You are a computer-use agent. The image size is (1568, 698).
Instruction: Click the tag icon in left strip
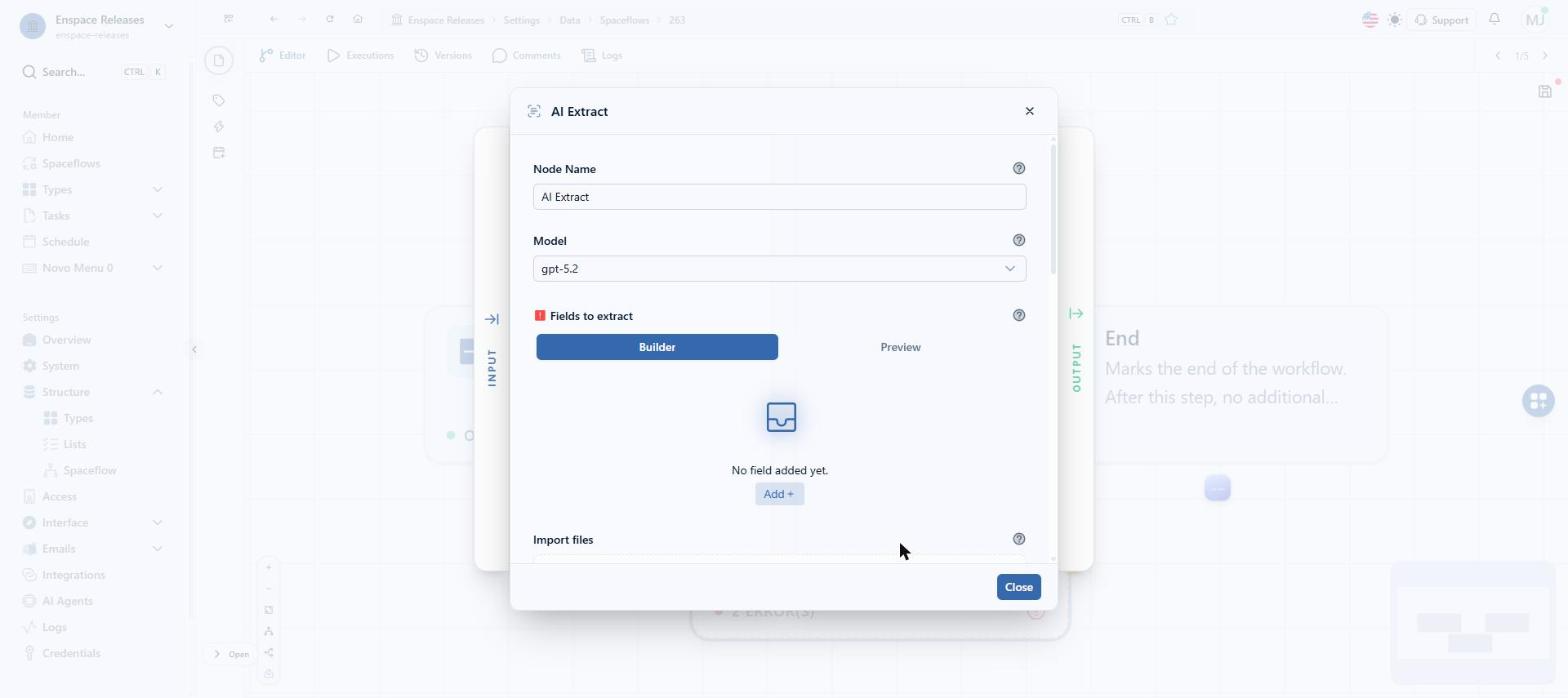pyautogui.click(x=219, y=101)
